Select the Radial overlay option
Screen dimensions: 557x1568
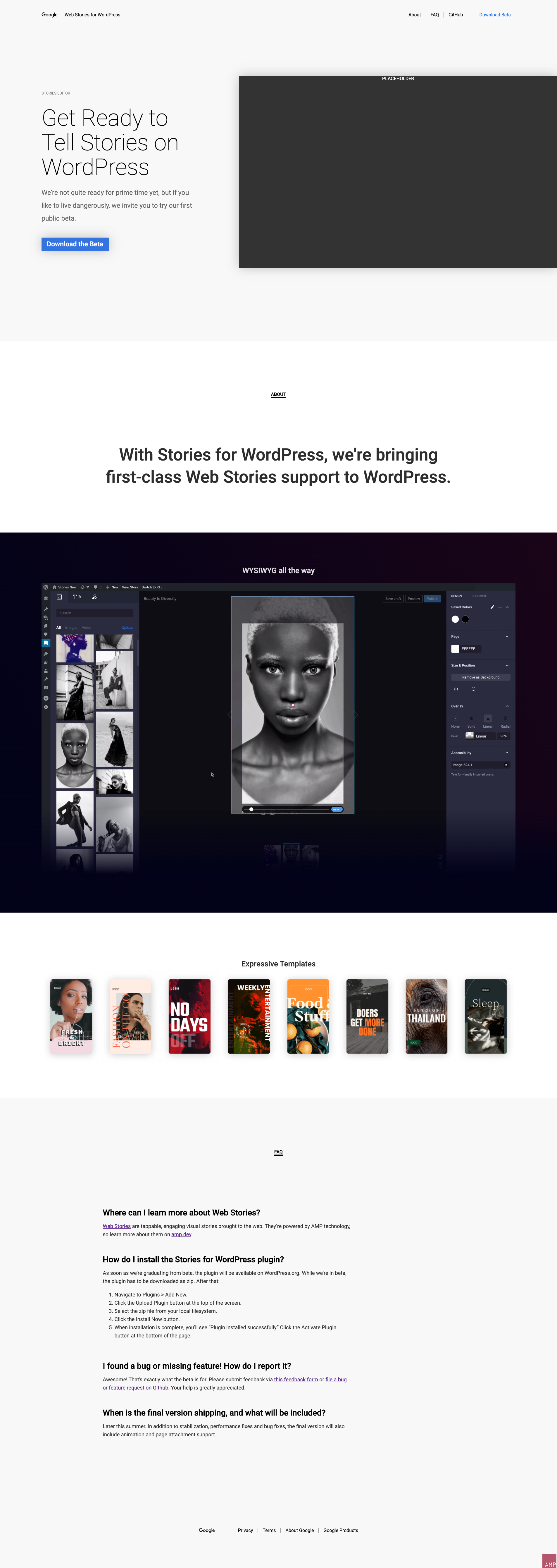point(505,722)
